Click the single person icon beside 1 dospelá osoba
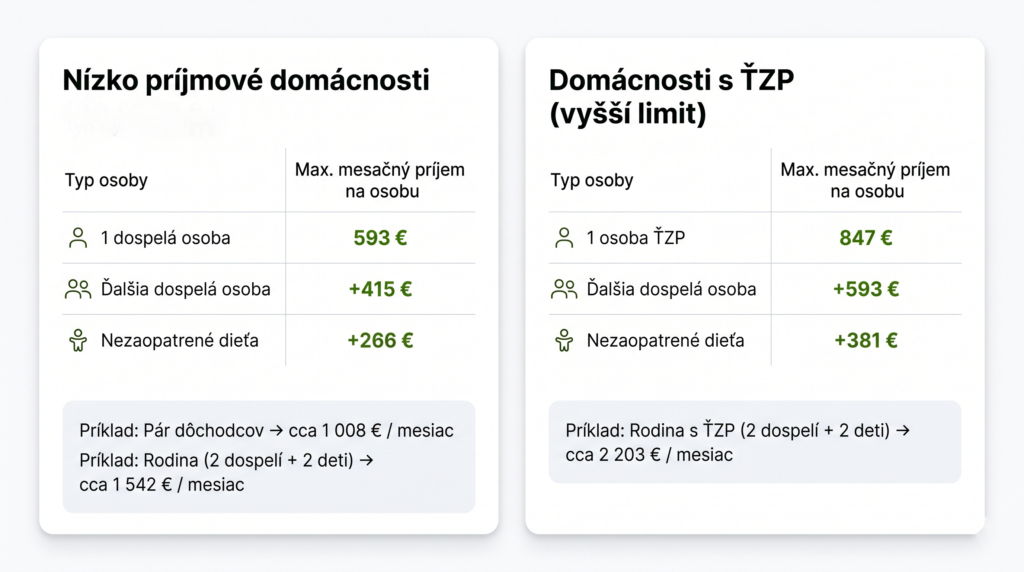The height and width of the screenshot is (572, 1024). tap(77, 238)
